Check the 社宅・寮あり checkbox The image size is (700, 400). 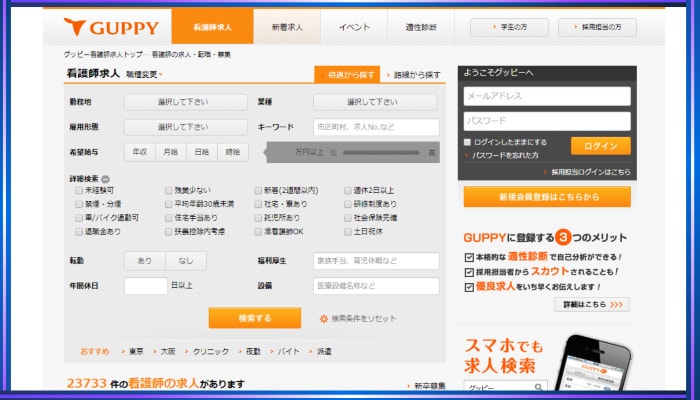[x=258, y=204]
